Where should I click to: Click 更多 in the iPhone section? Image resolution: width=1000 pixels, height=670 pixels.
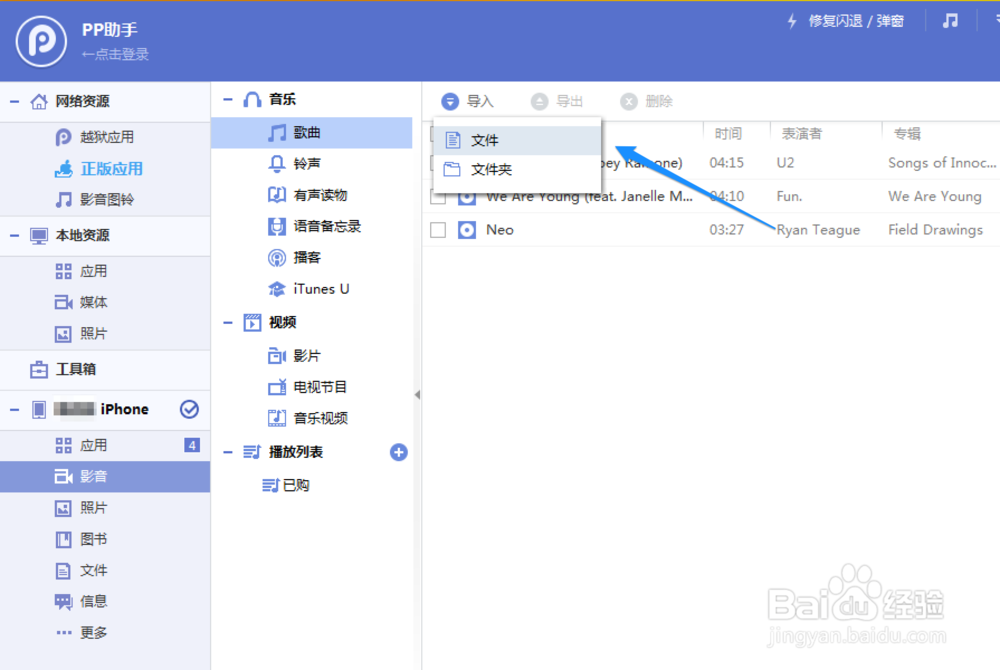click(93, 632)
